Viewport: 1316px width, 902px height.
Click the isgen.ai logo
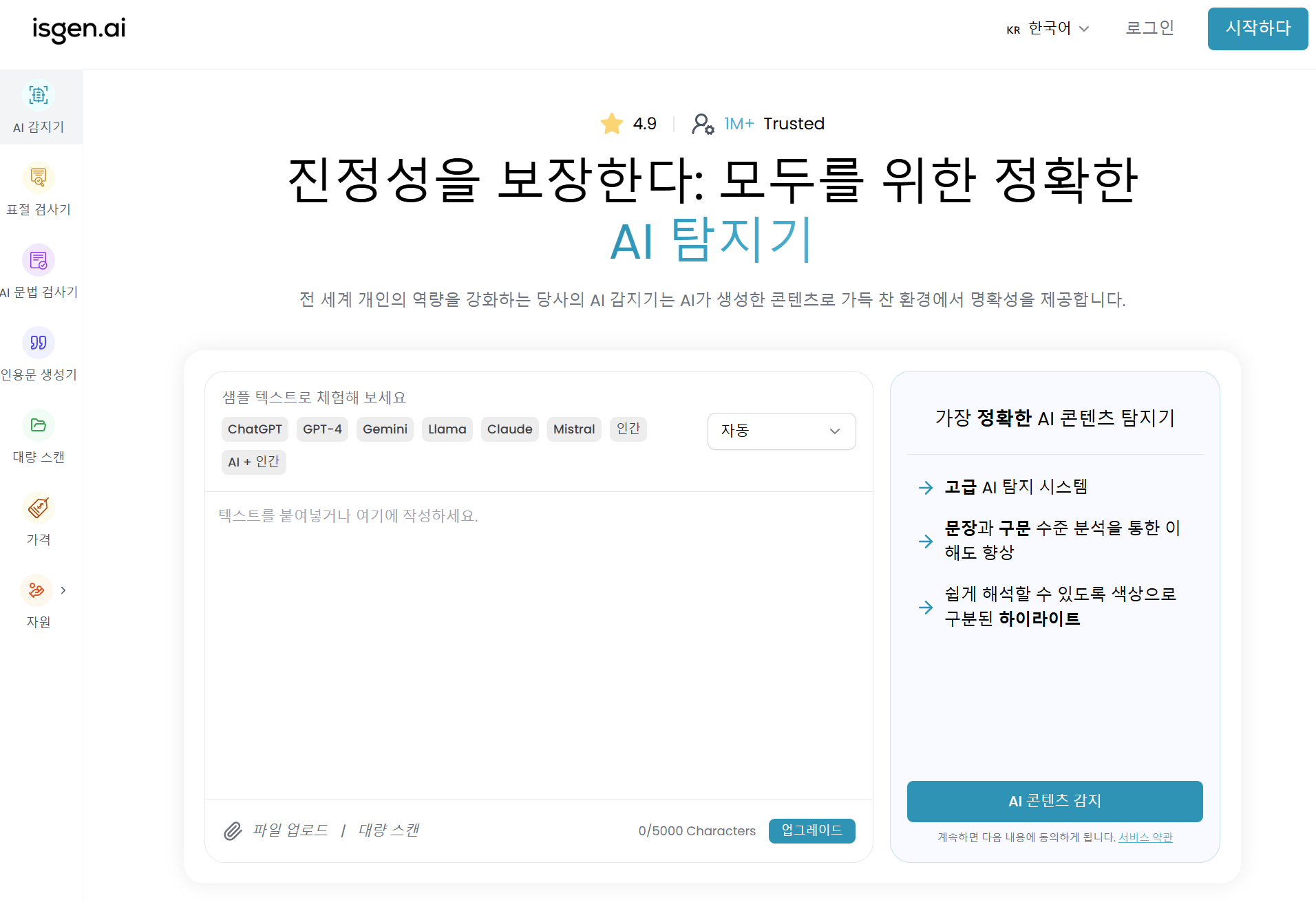pyautogui.click(x=79, y=30)
